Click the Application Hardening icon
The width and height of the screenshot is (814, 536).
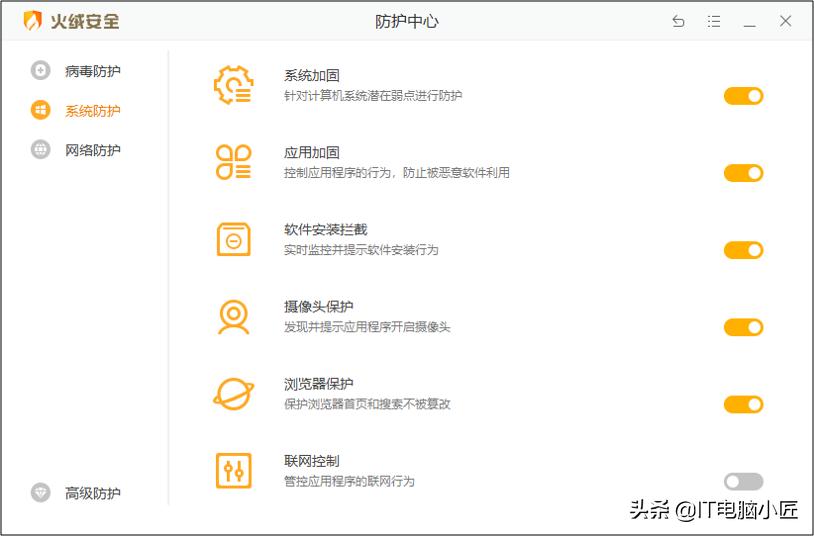pyautogui.click(x=233, y=162)
